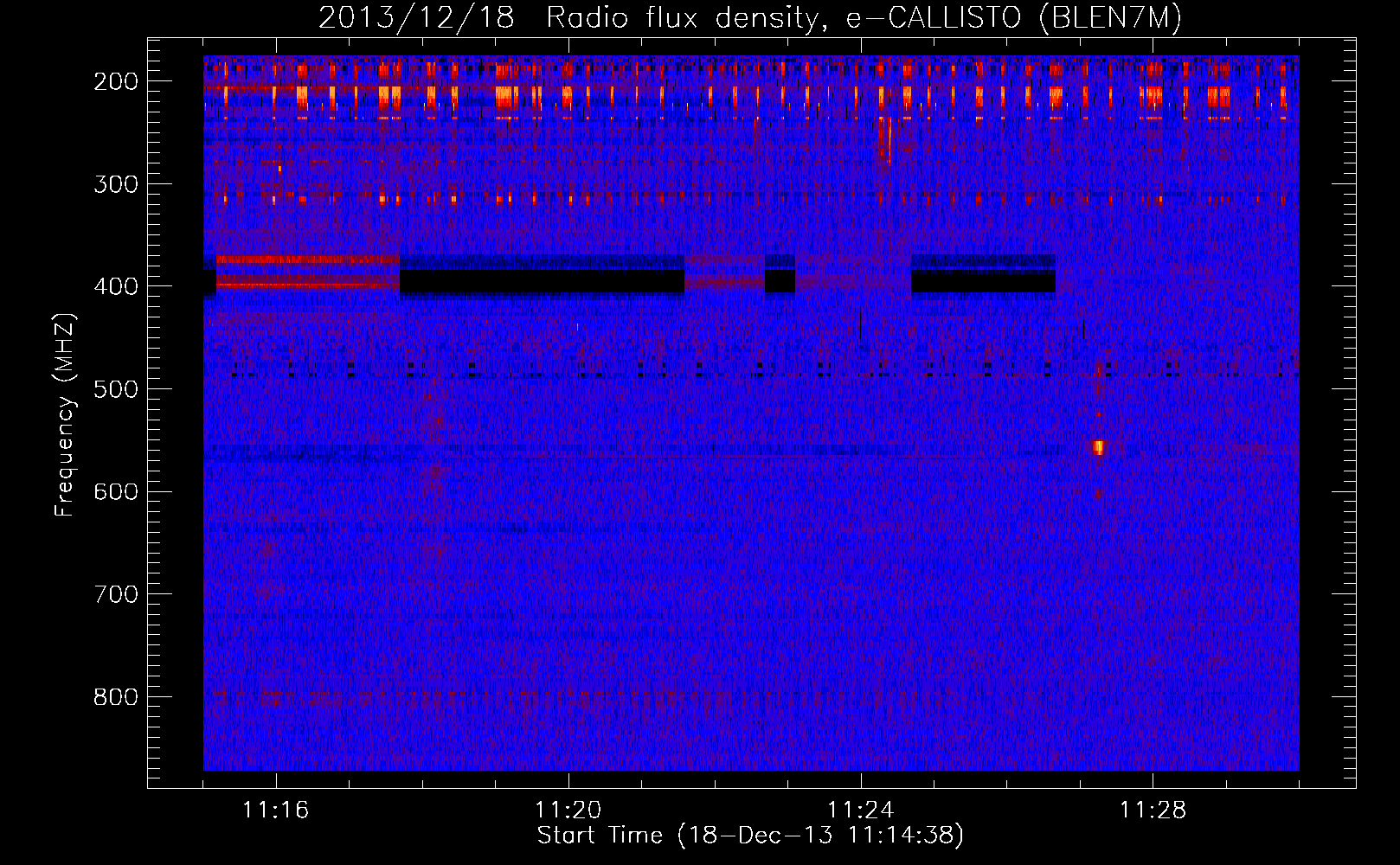Image resolution: width=1400 pixels, height=865 pixels.
Task: Click the bright yellow burst near 560 MHz
Action: (x=1099, y=447)
